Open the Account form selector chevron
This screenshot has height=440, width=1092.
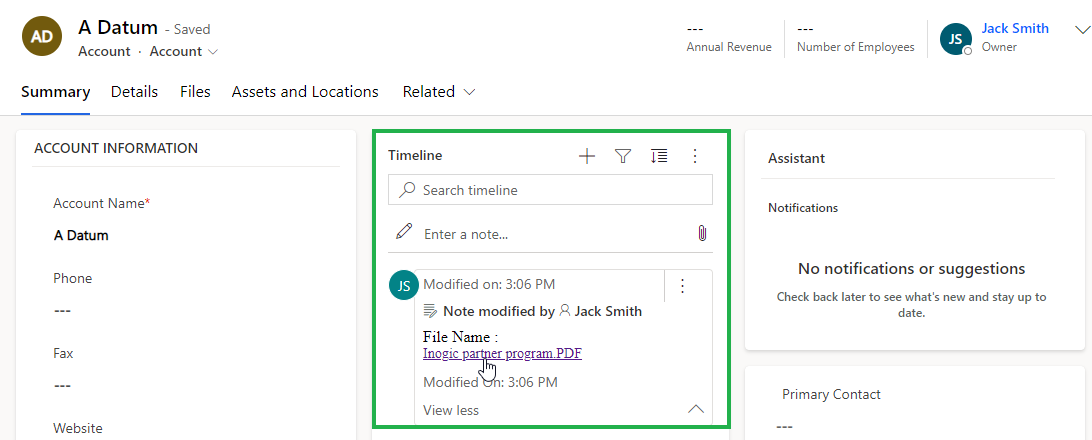[213, 52]
